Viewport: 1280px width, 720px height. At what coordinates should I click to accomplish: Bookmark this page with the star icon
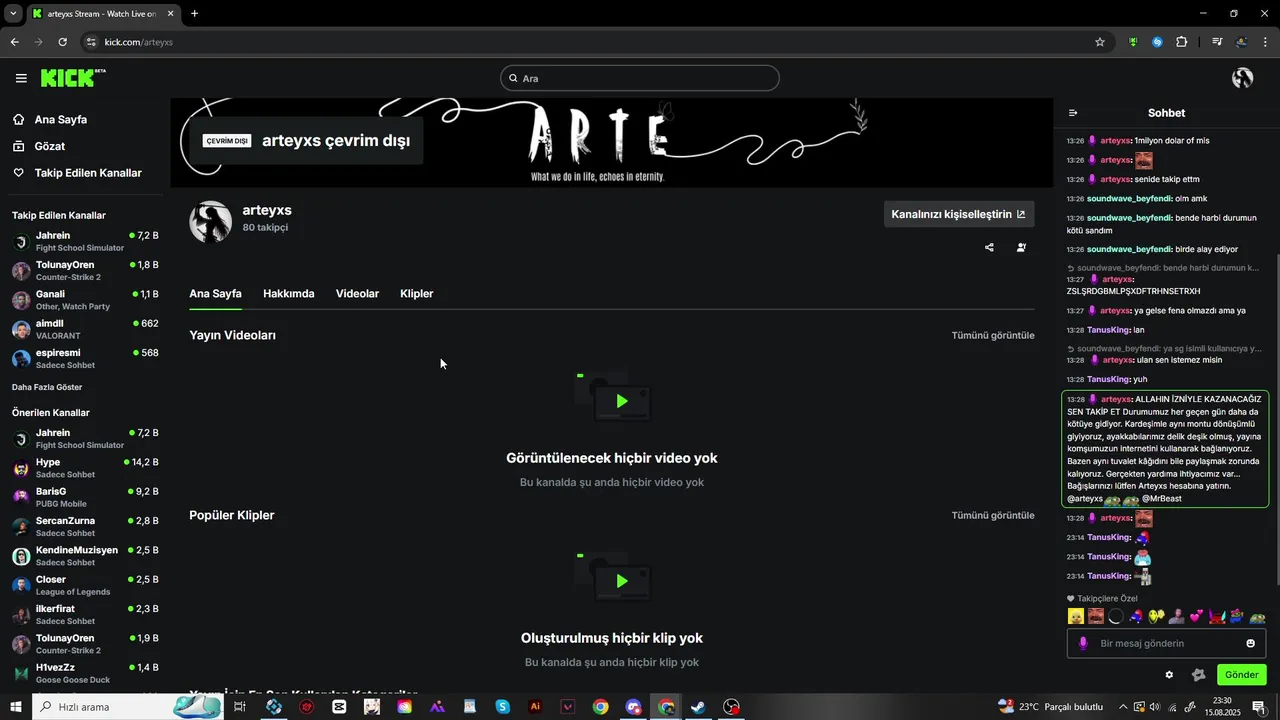click(1100, 42)
